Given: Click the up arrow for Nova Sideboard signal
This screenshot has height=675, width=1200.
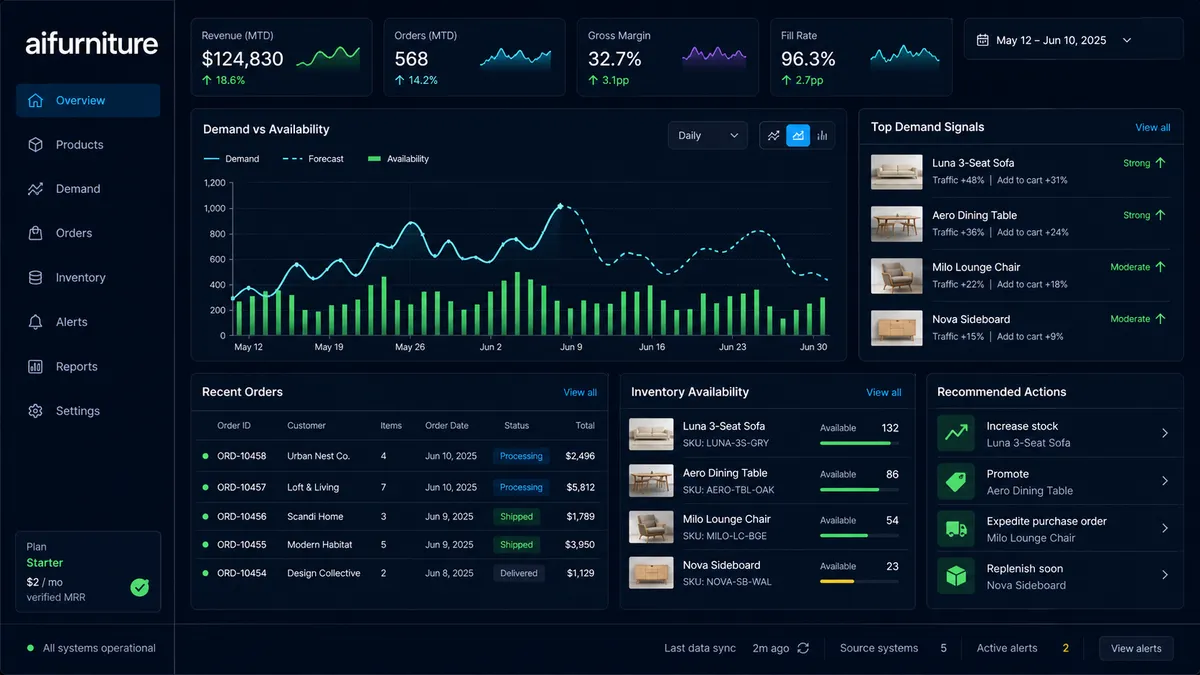Looking at the screenshot, I should pos(1161,319).
